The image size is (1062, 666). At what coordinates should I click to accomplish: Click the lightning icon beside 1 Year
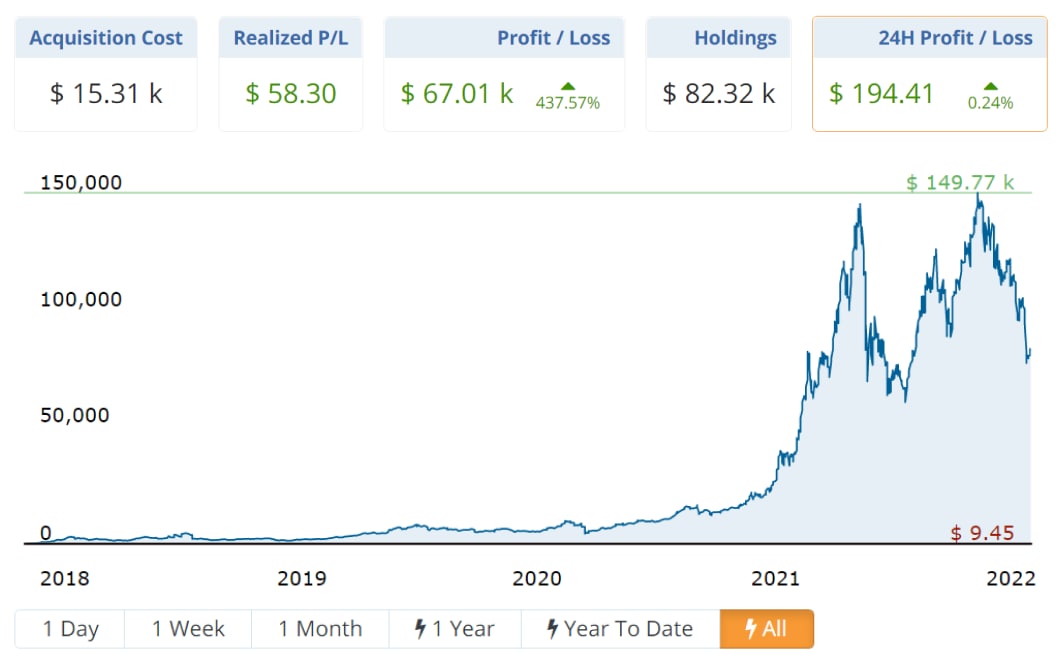coord(421,629)
